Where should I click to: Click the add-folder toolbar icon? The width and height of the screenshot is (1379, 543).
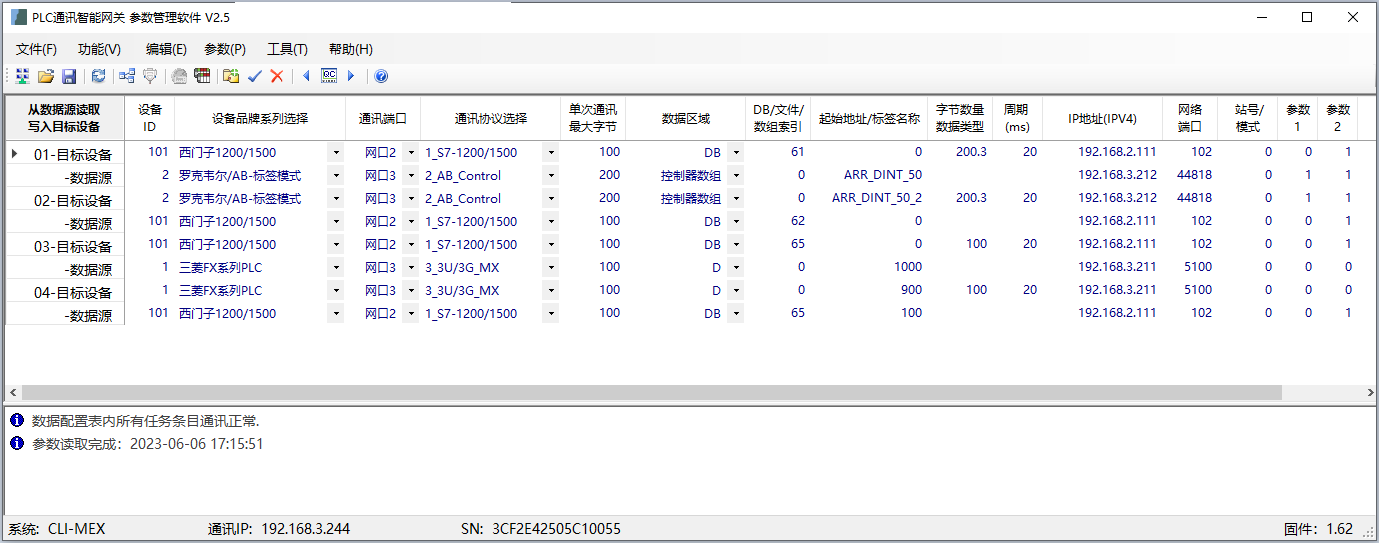tap(231, 76)
